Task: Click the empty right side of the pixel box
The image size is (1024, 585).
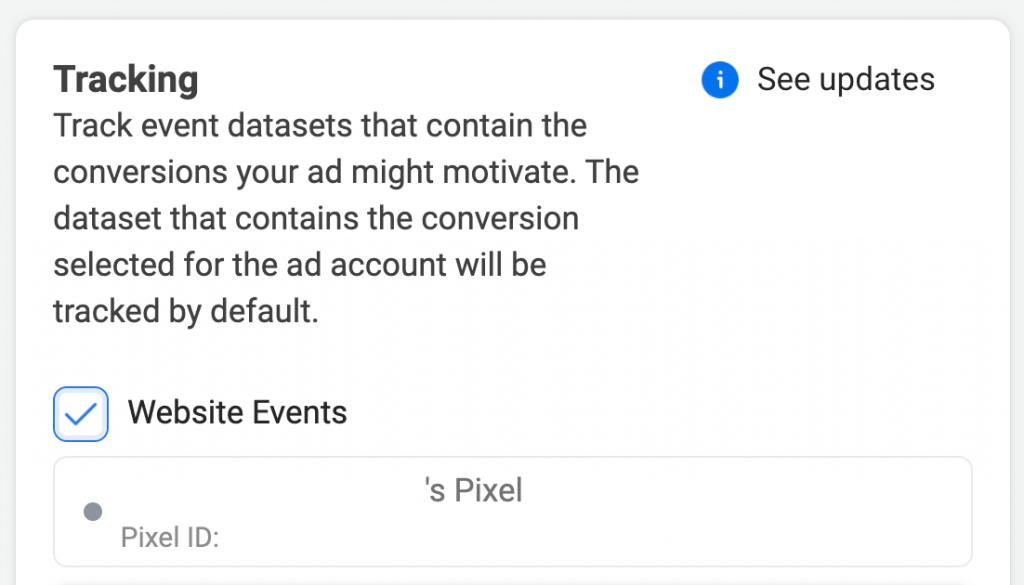Action: pos(751,512)
